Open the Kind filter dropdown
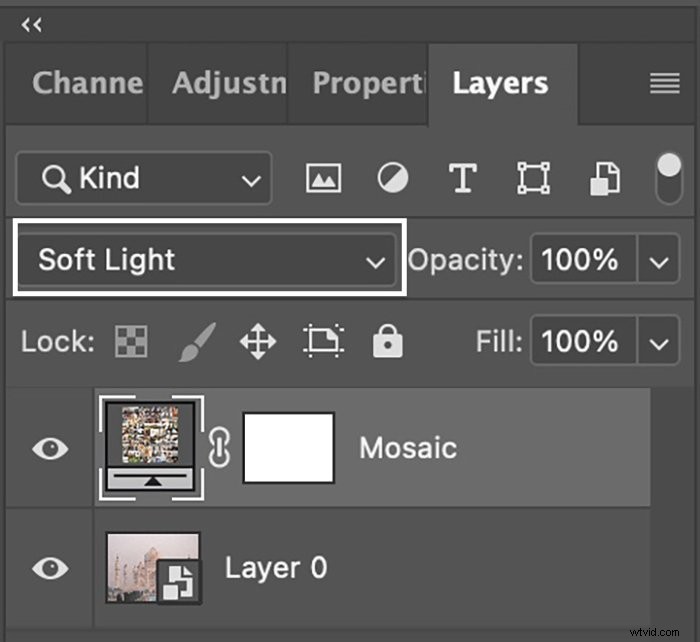Image resolution: width=700 pixels, height=642 pixels. click(x=144, y=178)
